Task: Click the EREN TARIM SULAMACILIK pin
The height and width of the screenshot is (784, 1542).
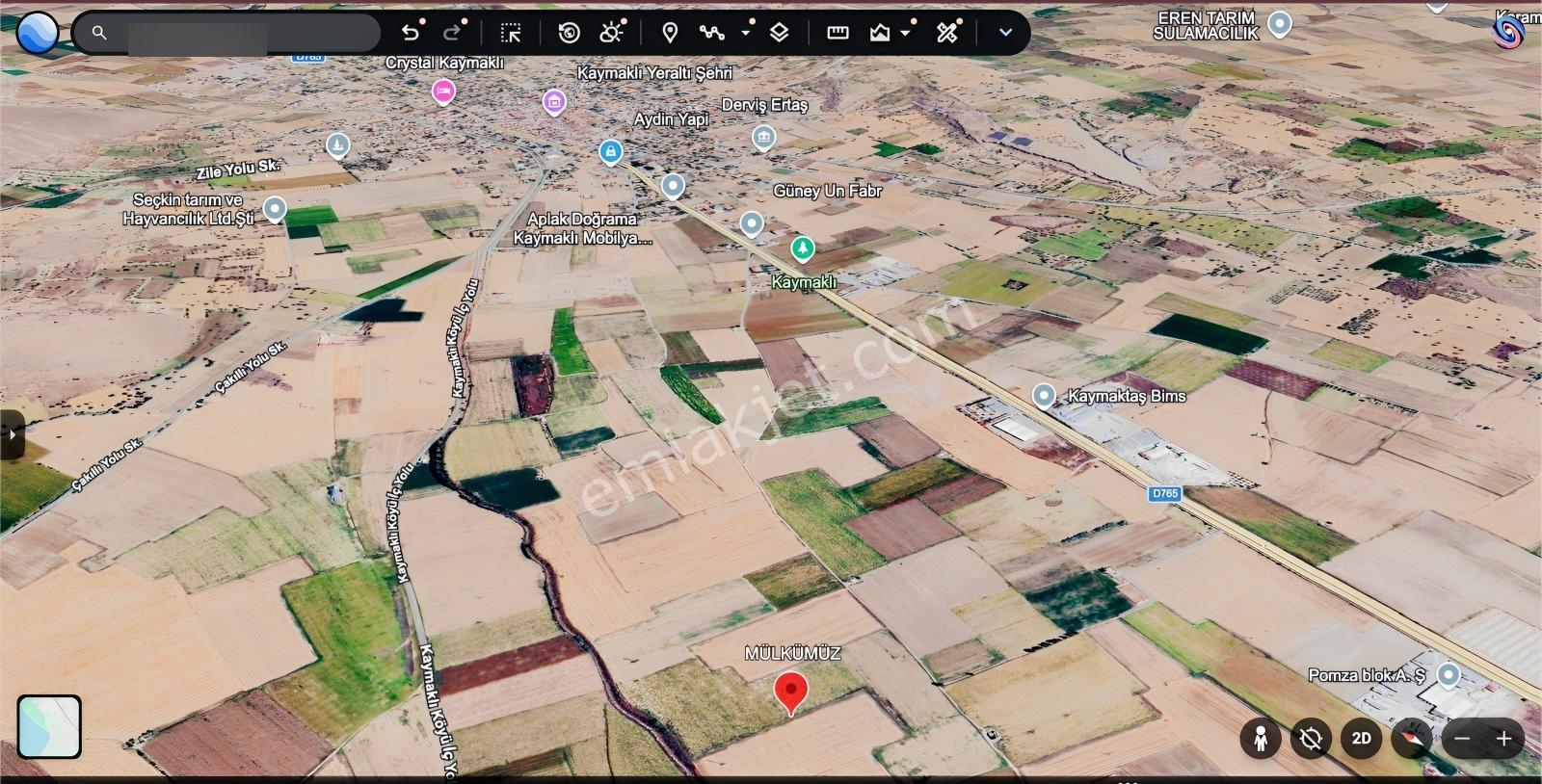Action: click(x=1280, y=24)
